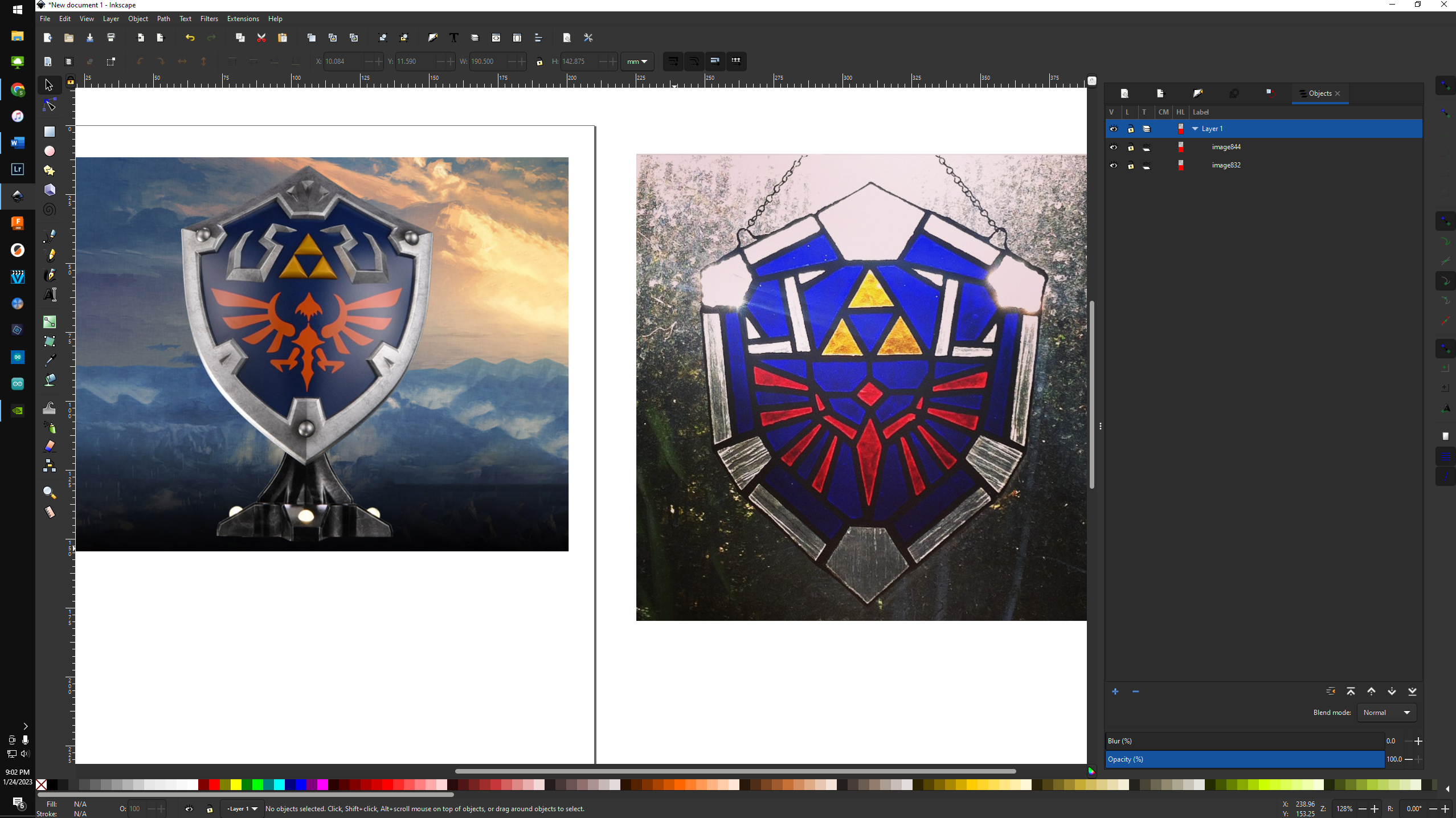1456x818 pixels.
Task: Toggle width-height ratio lock
Action: coord(539,62)
